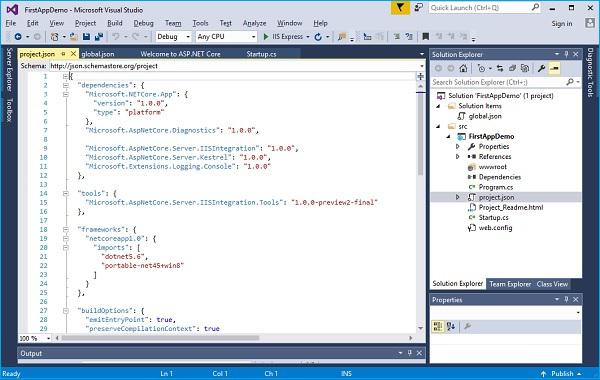Screen dimensions: 600x380
Task: Save the current file with disk icon
Action: pos(86,37)
